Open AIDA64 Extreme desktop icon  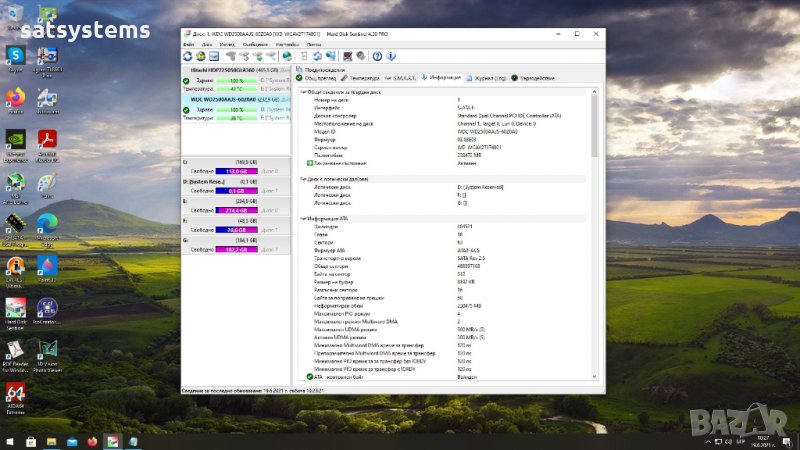click(x=15, y=392)
